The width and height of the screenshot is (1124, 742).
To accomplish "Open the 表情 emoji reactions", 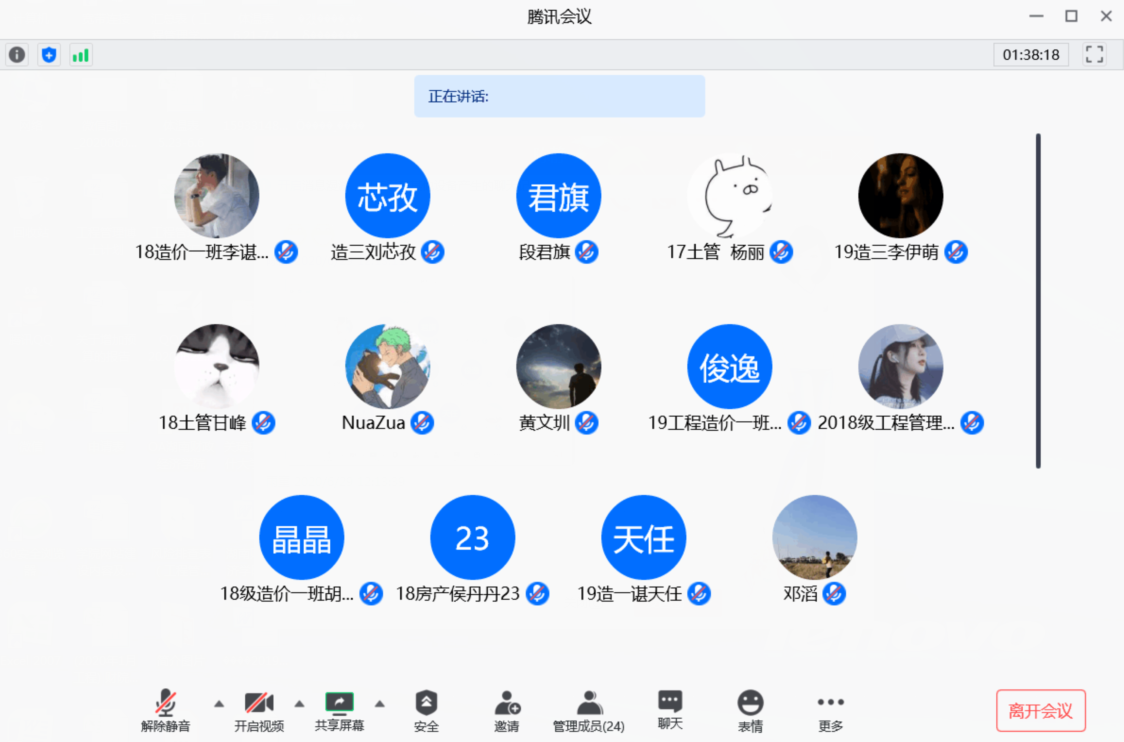I will tap(751, 710).
